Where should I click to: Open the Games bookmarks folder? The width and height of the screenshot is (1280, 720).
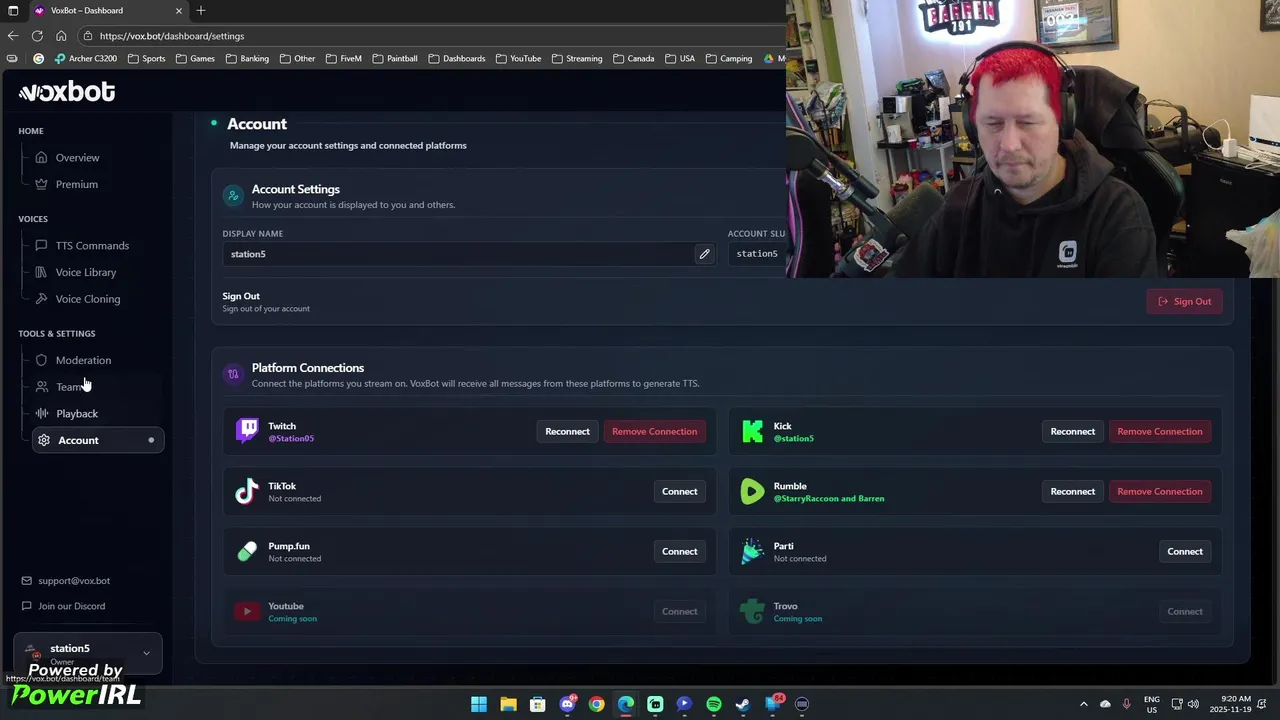pyautogui.click(x=195, y=58)
